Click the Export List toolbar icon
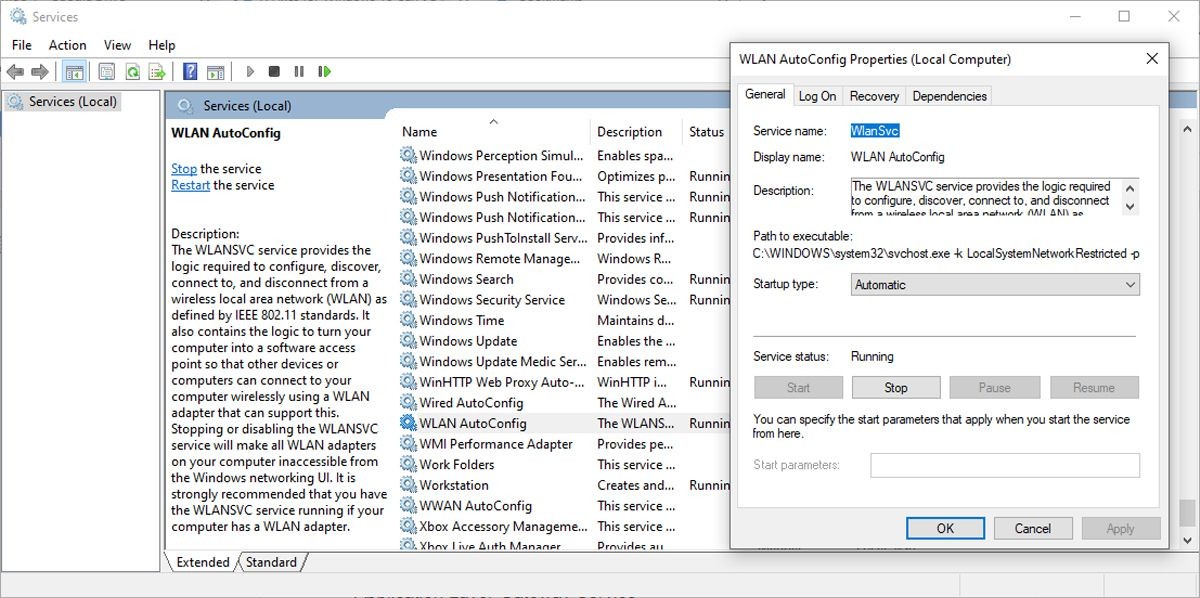Image resolution: width=1200 pixels, height=598 pixels. click(x=157, y=72)
